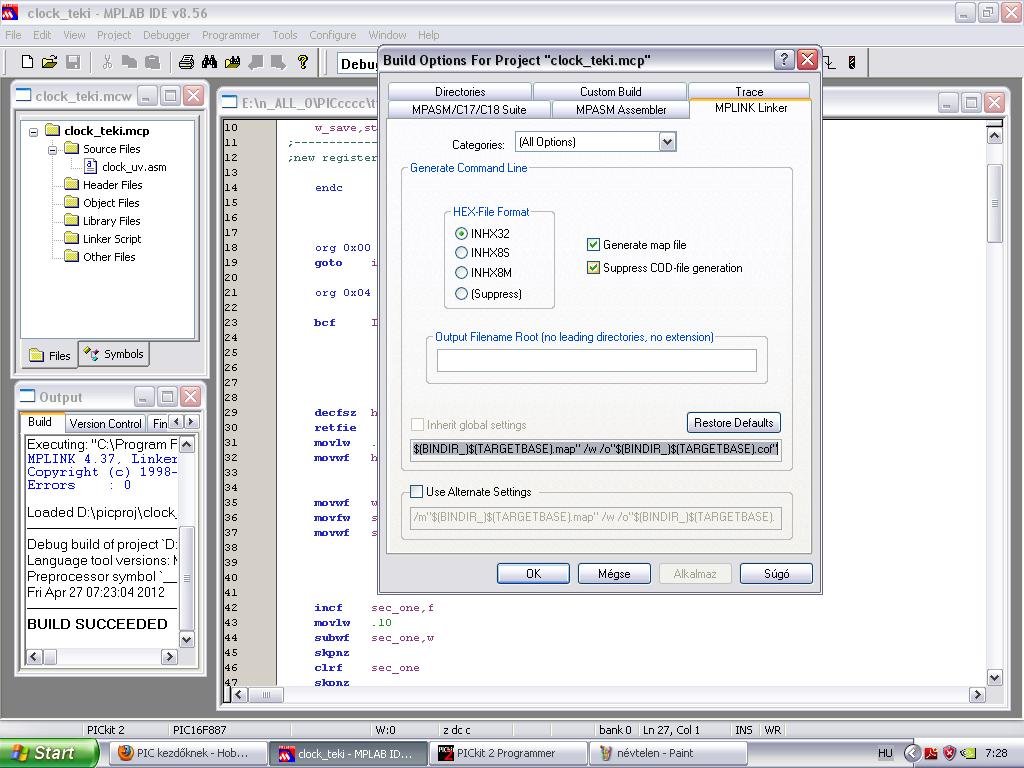Click the clock_teki.mcp project folder icon
Screen dimensions: 1024x768
[53, 131]
